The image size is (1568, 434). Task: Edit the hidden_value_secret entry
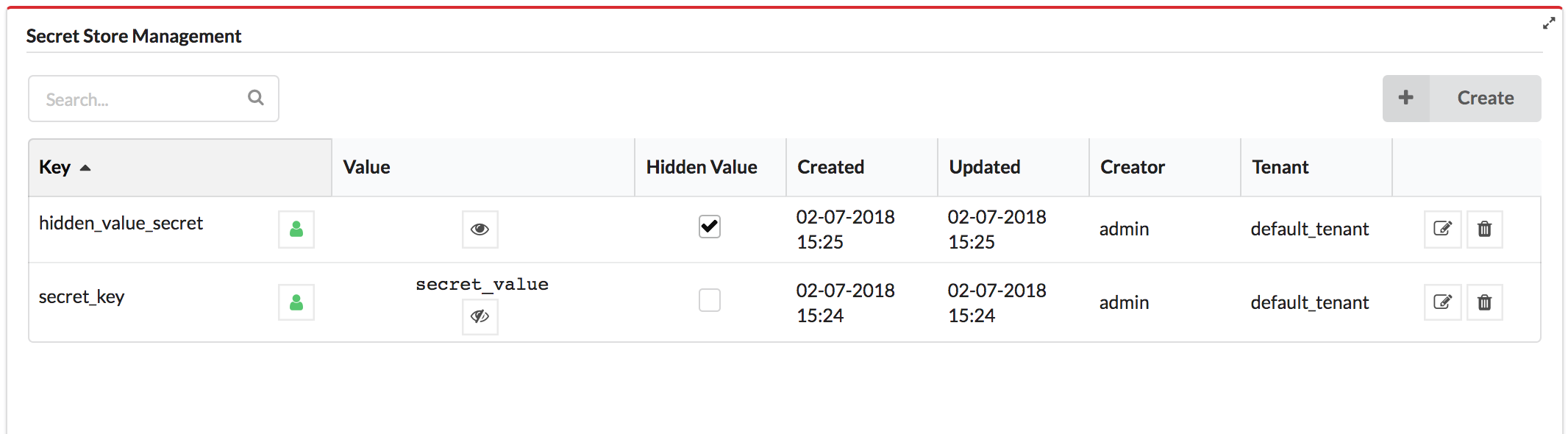pyautogui.click(x=1442, y=229)
